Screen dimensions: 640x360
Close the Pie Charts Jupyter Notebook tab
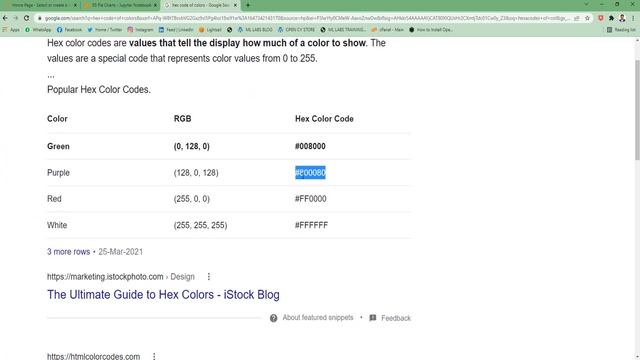[x=155, y=5]
